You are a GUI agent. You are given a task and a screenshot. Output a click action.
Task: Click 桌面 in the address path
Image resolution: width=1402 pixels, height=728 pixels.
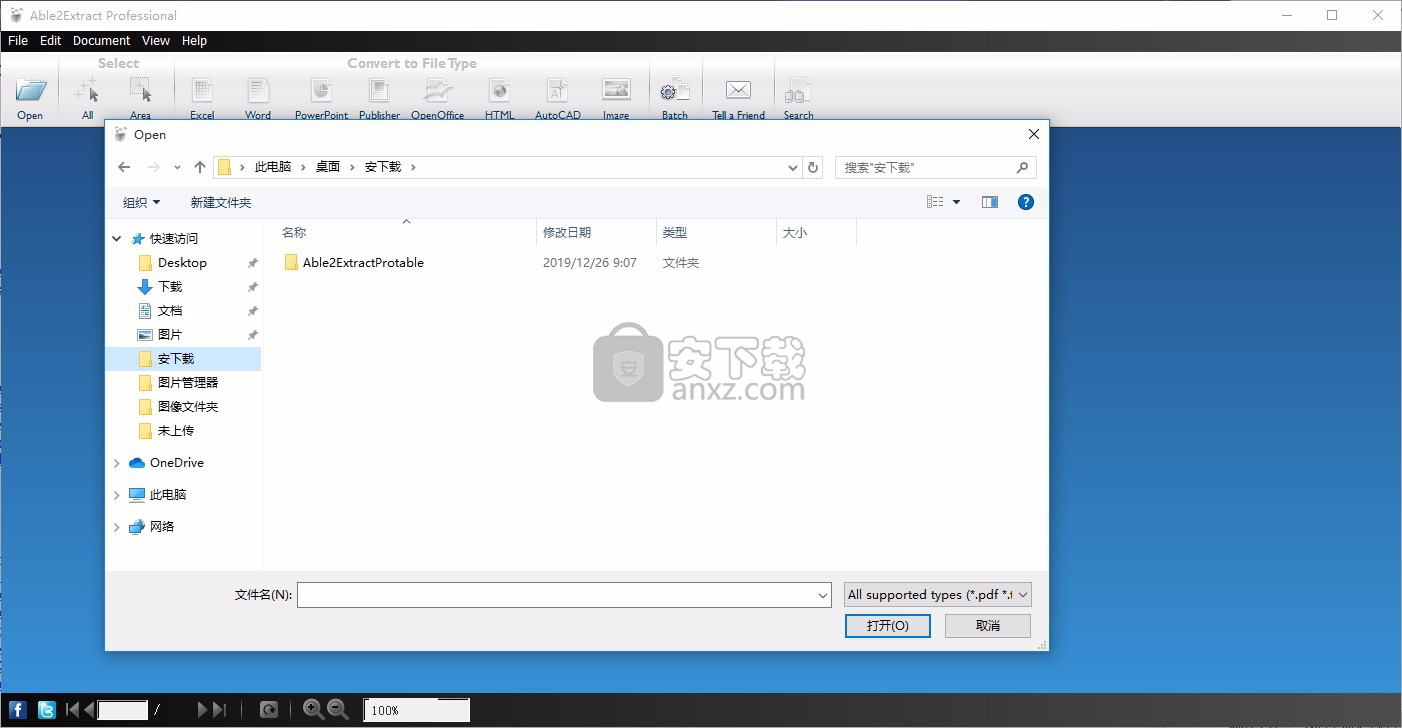point(328,167)
